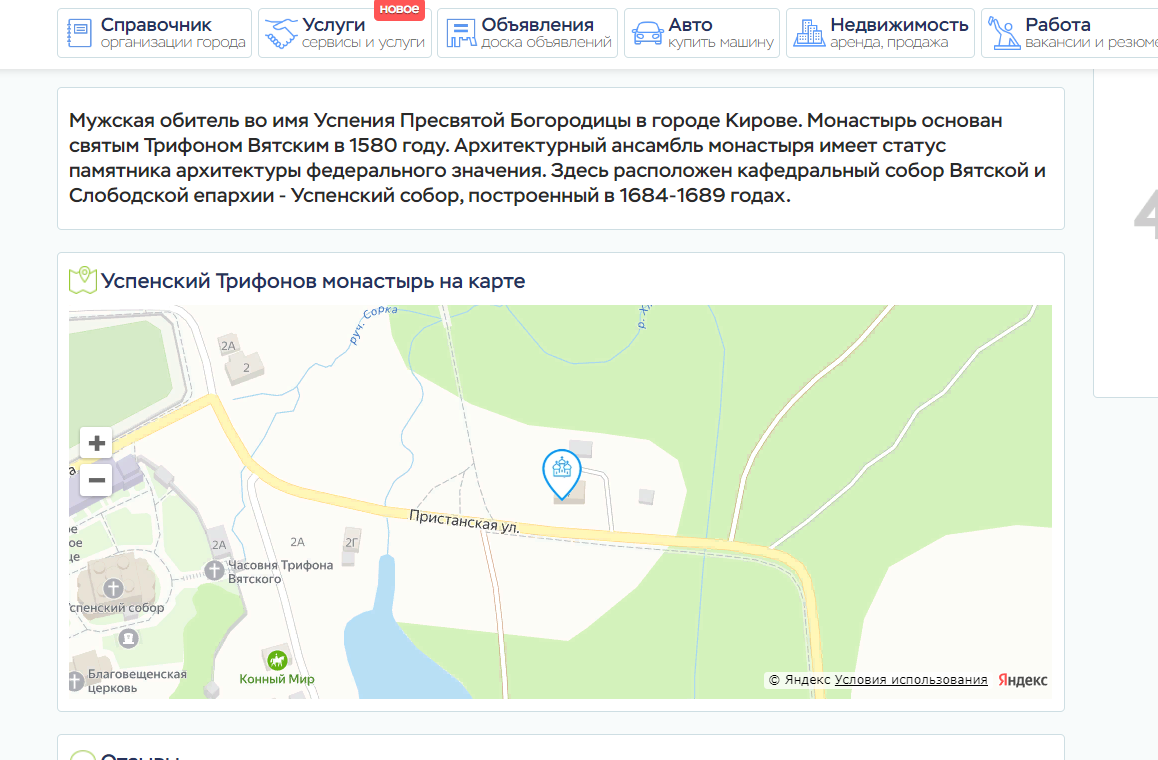Click the Яндекс logo on the map
Image resolution: width=1158 pixels, height=760 pixels.
point(1022,680)
